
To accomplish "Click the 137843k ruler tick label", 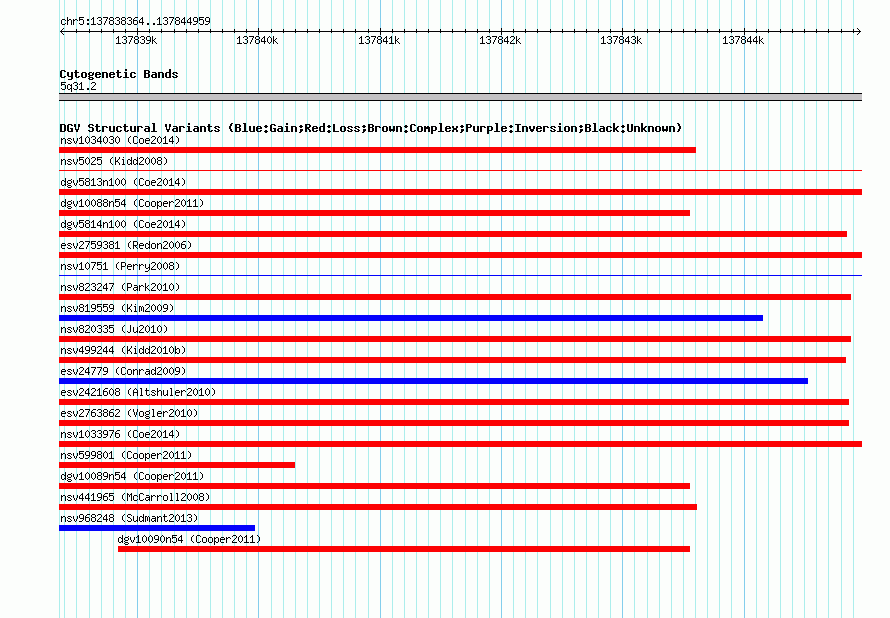I will tap(621, 41).
